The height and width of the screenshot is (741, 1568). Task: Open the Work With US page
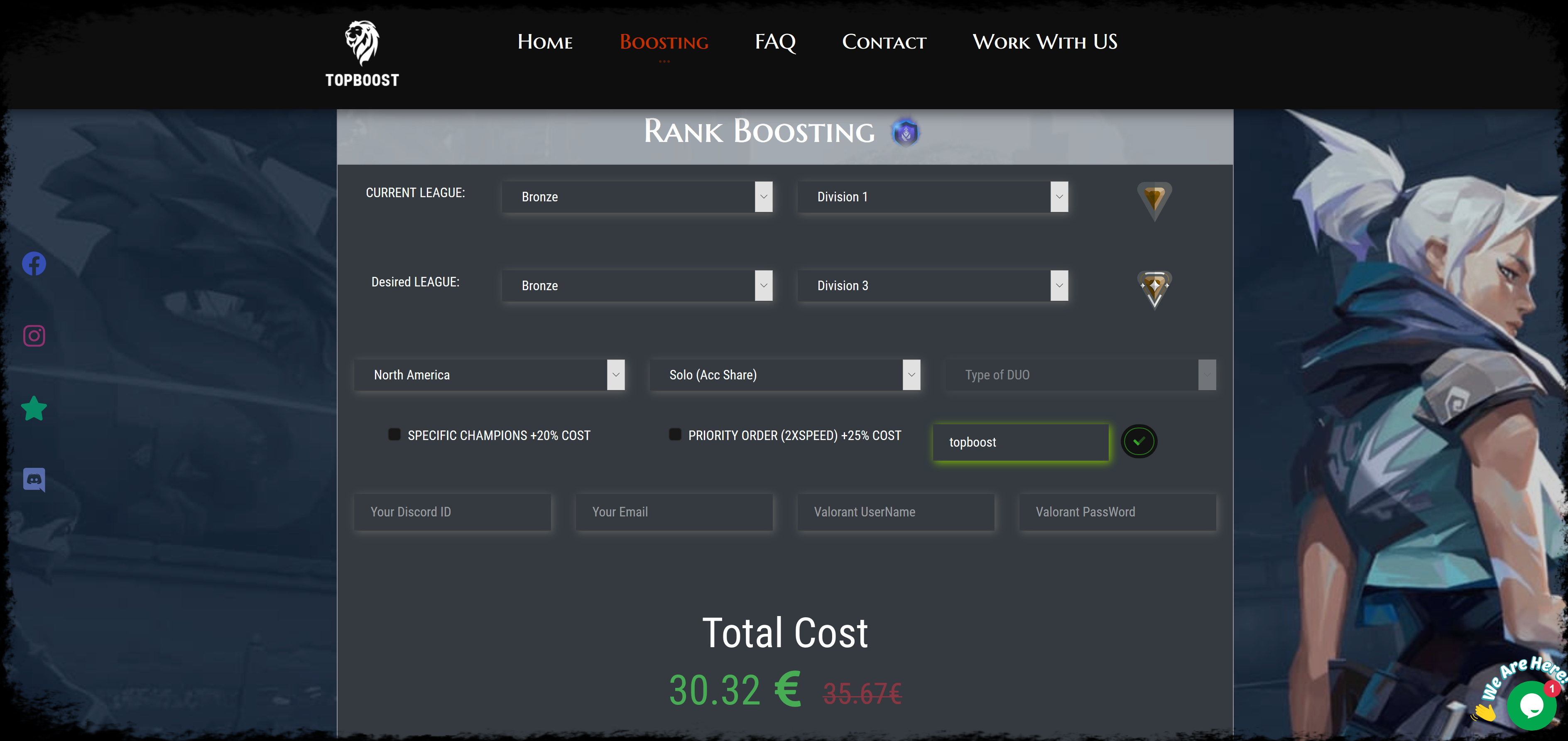[1045, 42]
